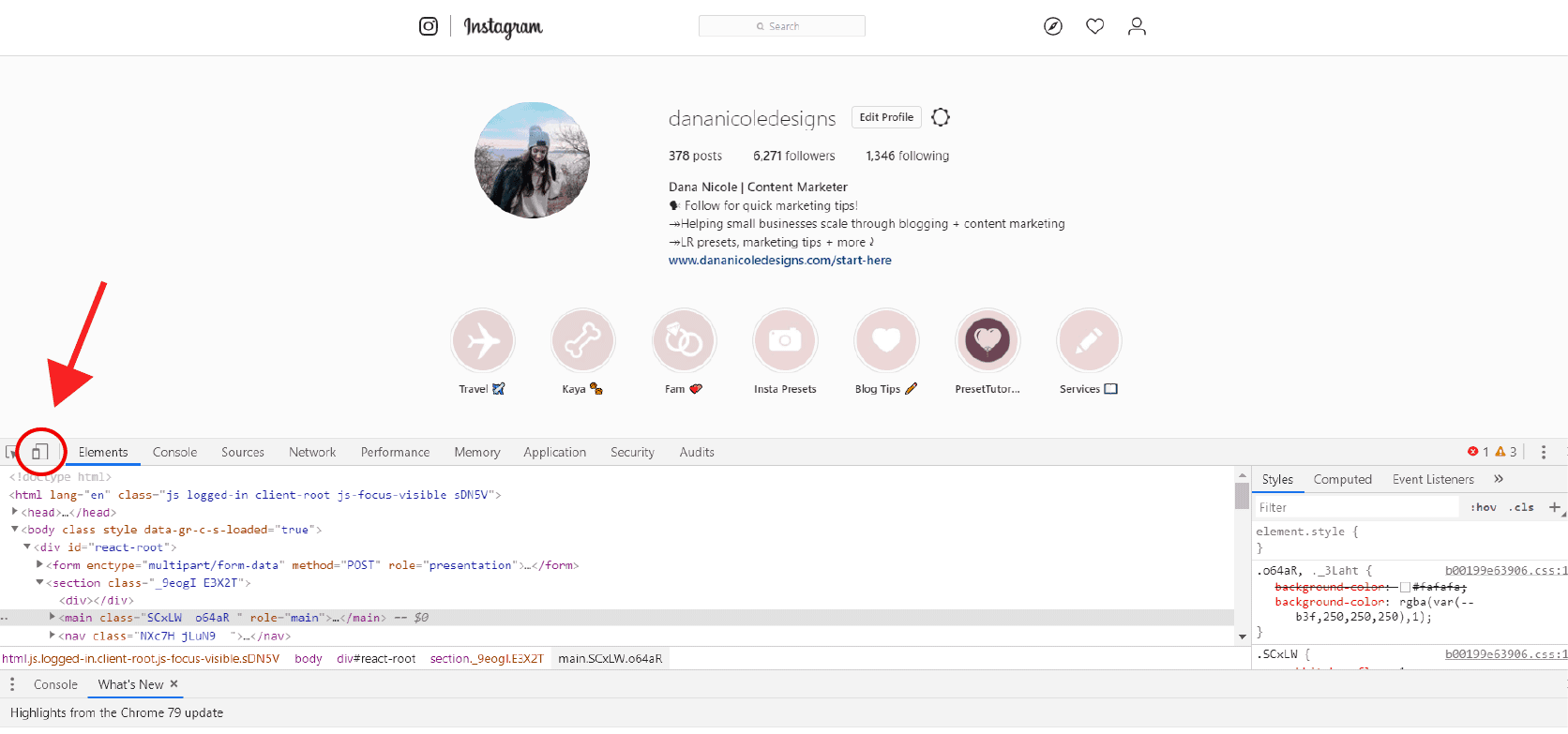Select the html.js.logged-in breadcrumb item
The height and width of the screenshot is (734, 1568).
[141, 659]
